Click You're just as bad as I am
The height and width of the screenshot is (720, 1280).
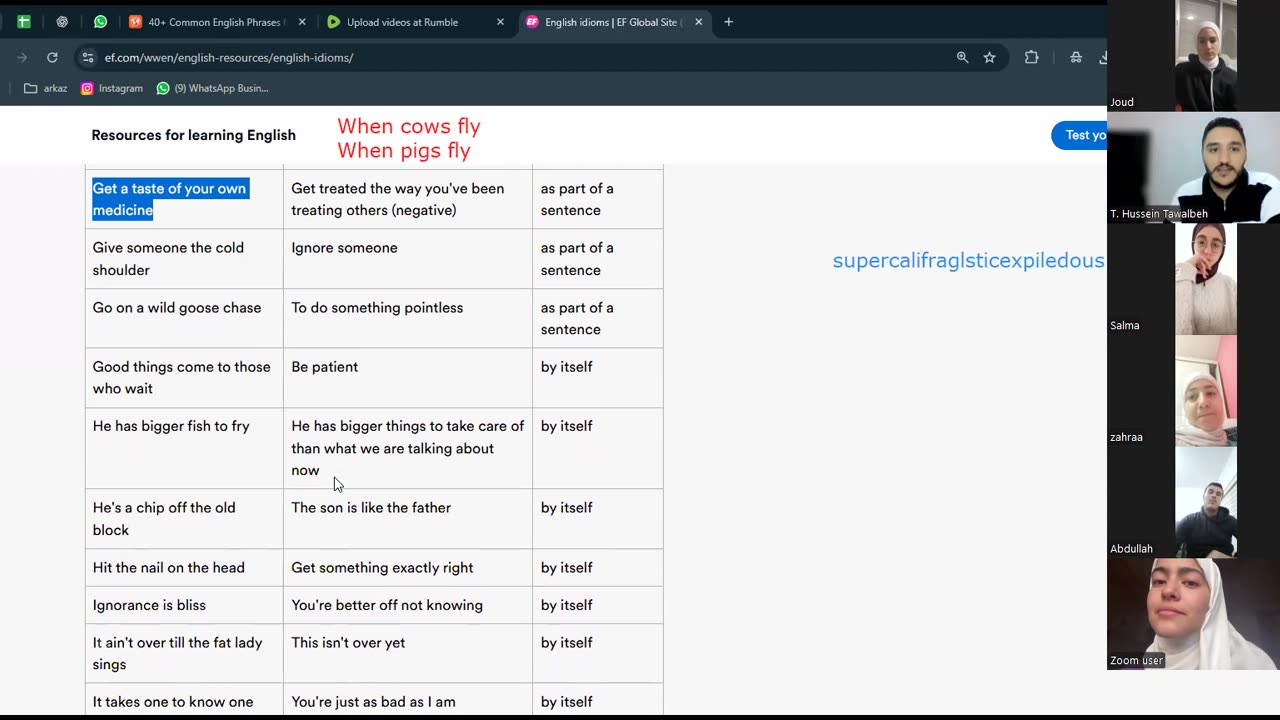[373, 702]
